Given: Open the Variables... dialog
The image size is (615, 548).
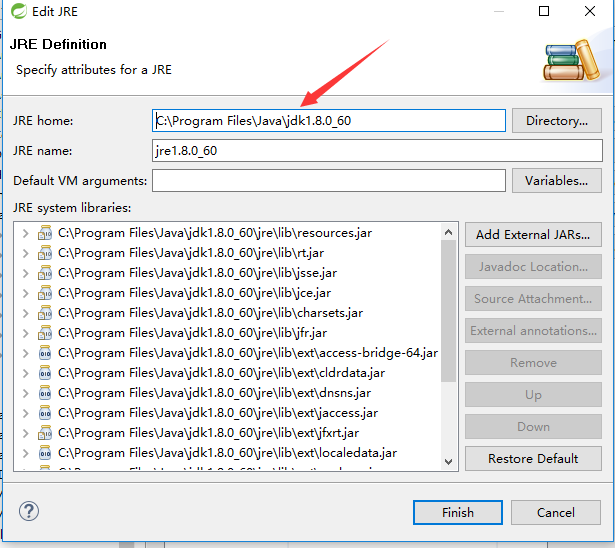Looking at the screenshot, I should 557,181.
